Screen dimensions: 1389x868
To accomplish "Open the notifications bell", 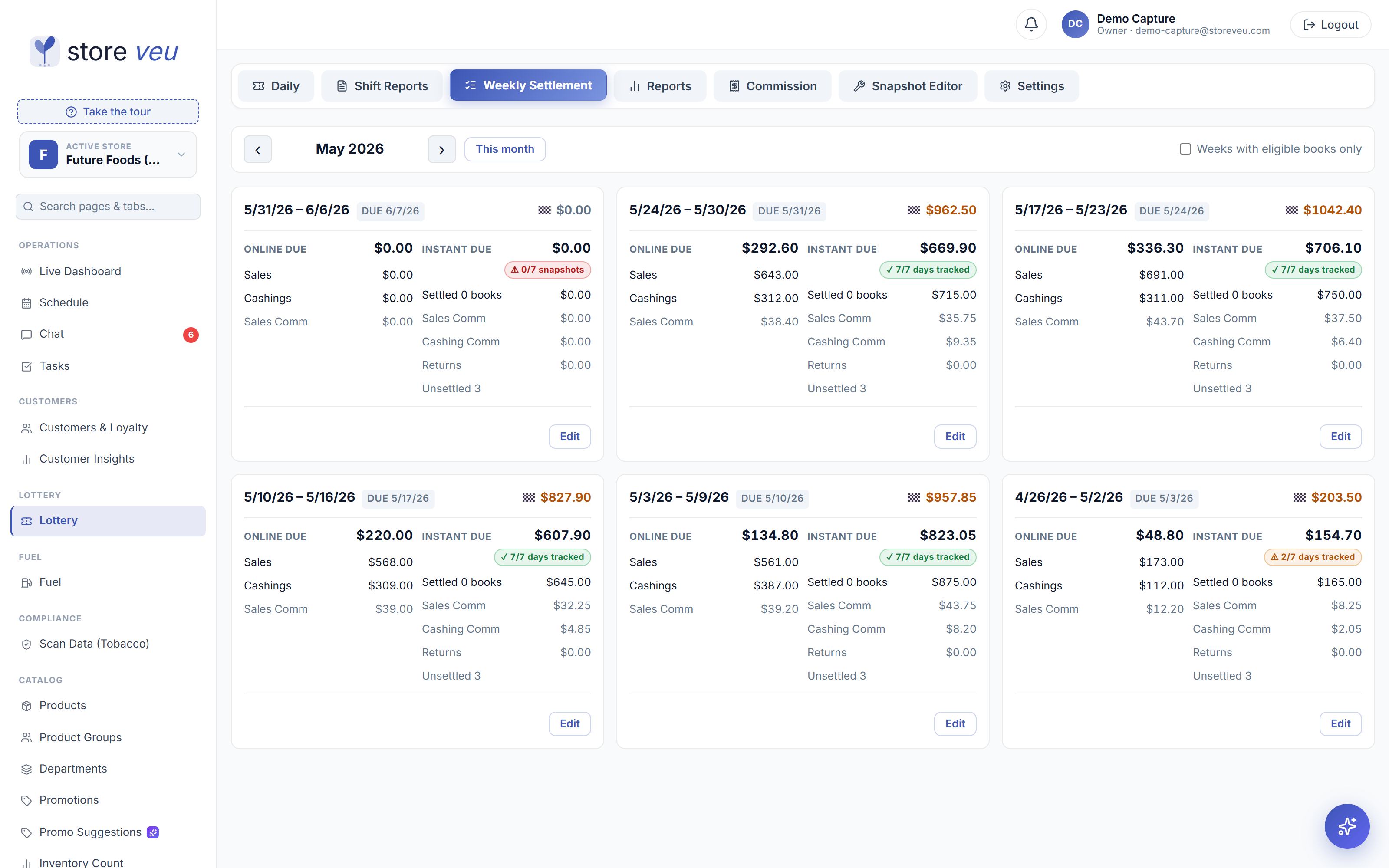I will point(1031,24).
